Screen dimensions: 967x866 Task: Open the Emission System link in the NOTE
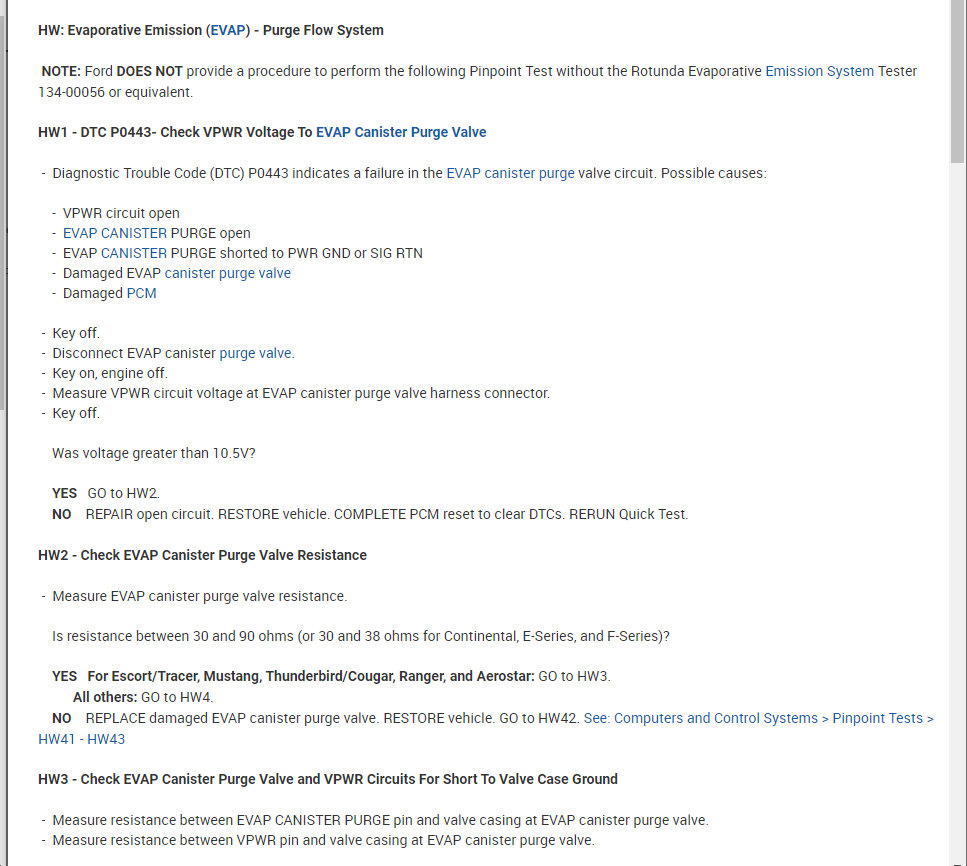tap(819, 71)
